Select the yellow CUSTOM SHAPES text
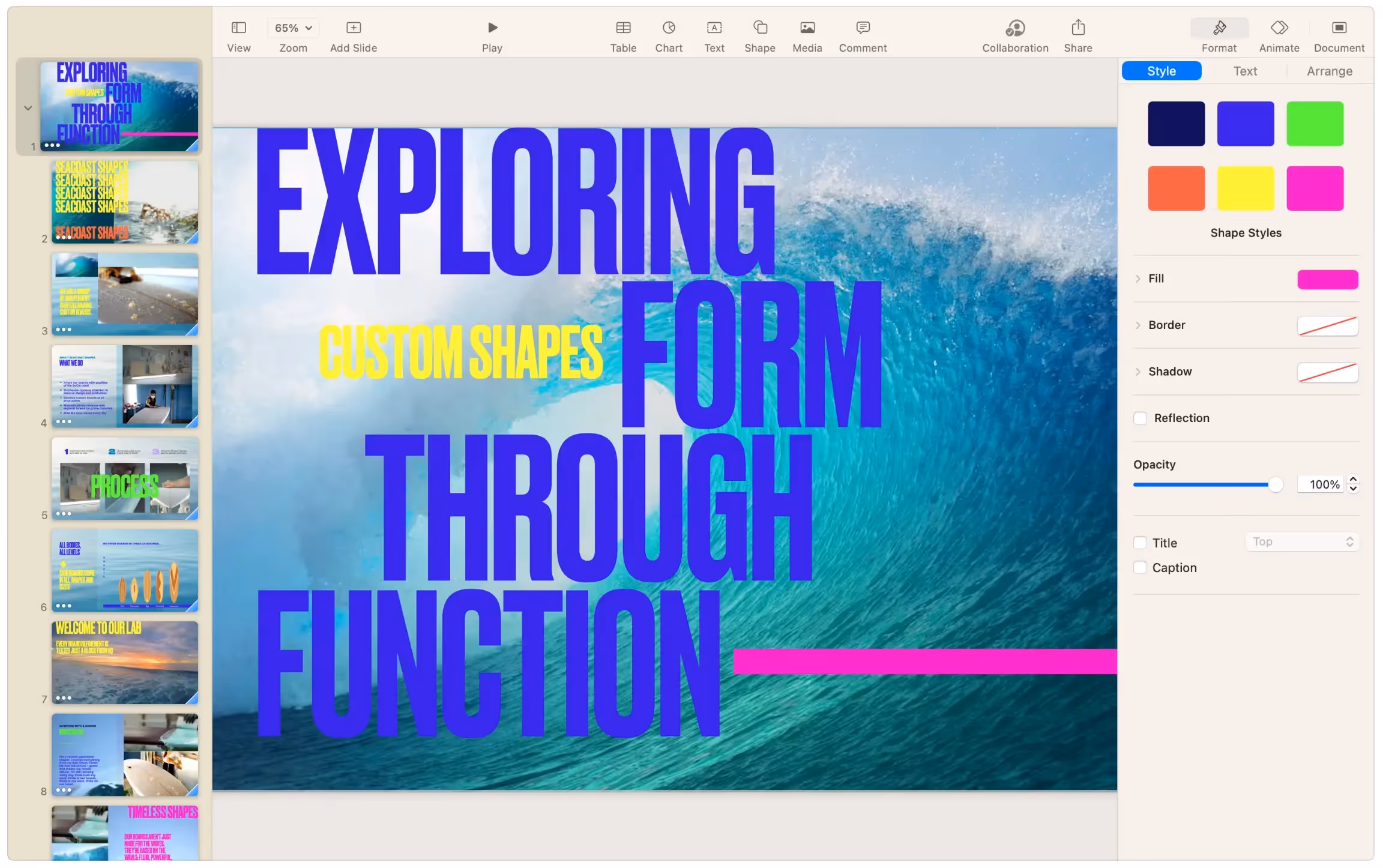 (x=460, y=352)
